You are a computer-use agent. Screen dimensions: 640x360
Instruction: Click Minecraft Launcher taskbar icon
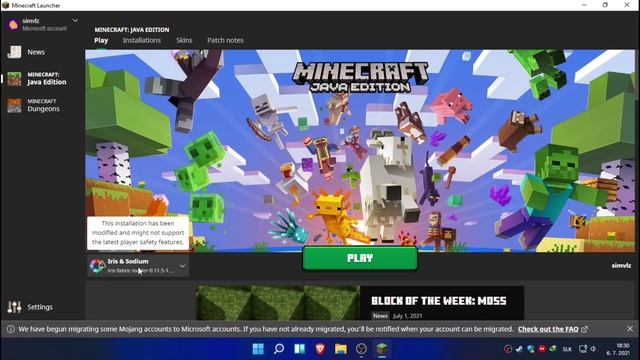click(382, 349)
